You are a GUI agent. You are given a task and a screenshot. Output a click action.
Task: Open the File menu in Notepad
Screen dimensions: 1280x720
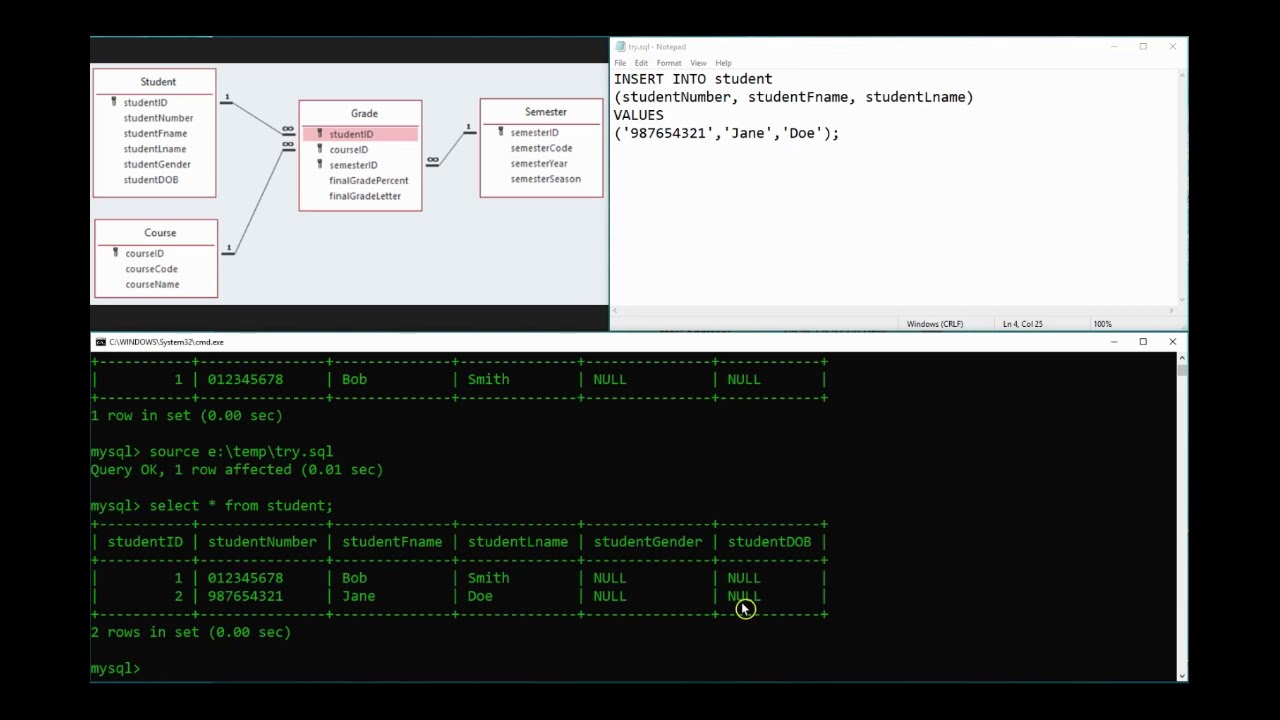tap(620, 63)
